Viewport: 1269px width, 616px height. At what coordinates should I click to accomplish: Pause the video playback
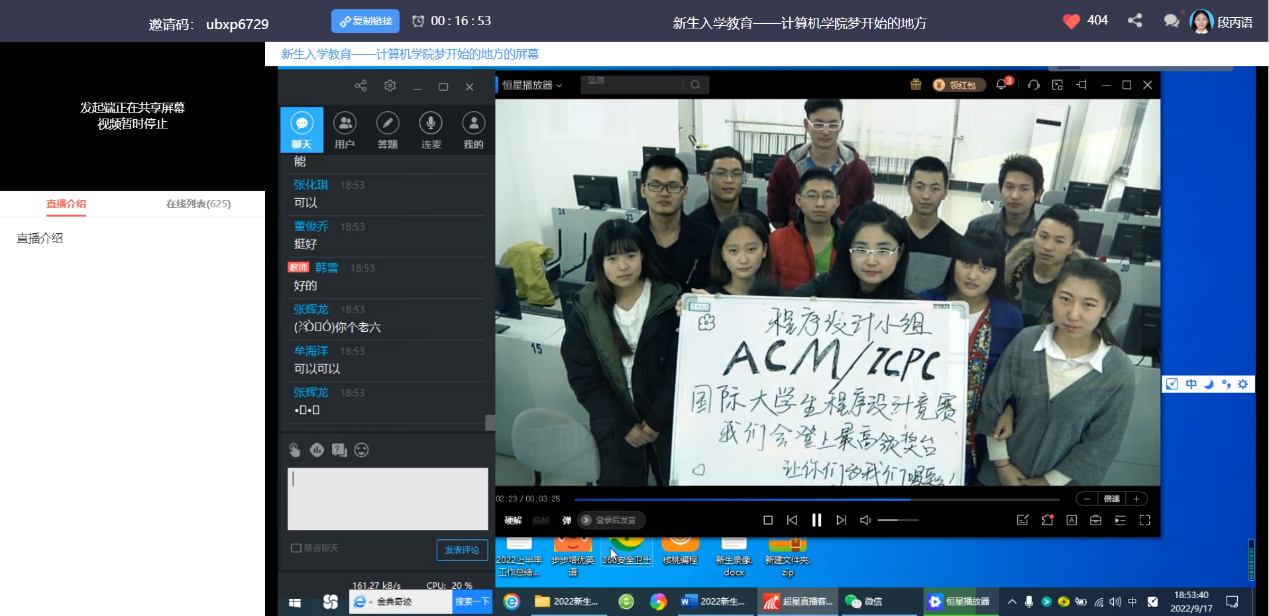coord(816,520)
